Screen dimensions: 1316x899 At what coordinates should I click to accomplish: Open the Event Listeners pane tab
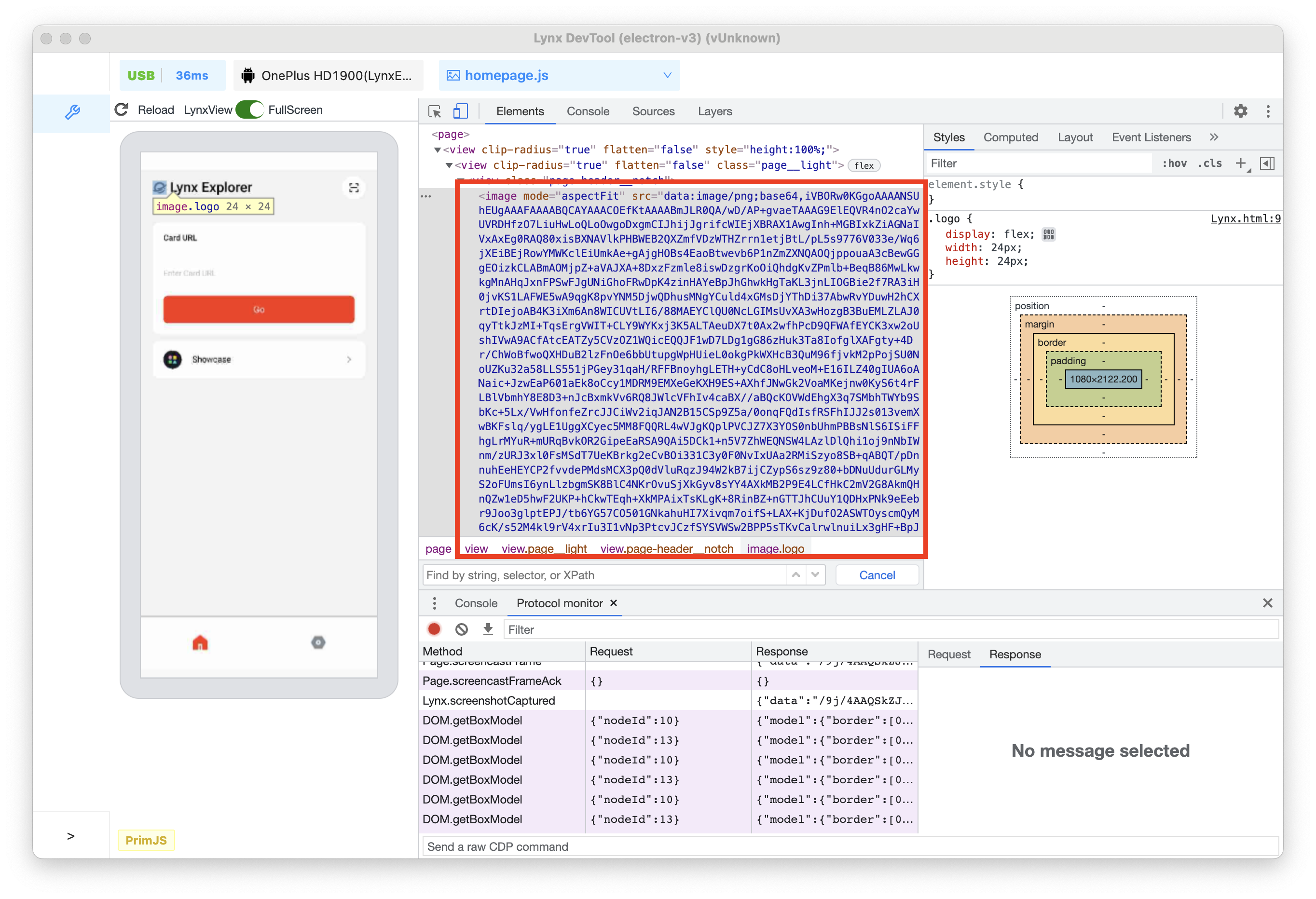(x=1151, y=137)
